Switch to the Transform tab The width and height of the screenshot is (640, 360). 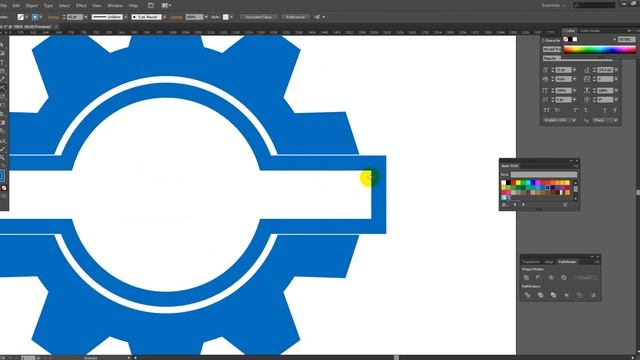click(531, 262)
